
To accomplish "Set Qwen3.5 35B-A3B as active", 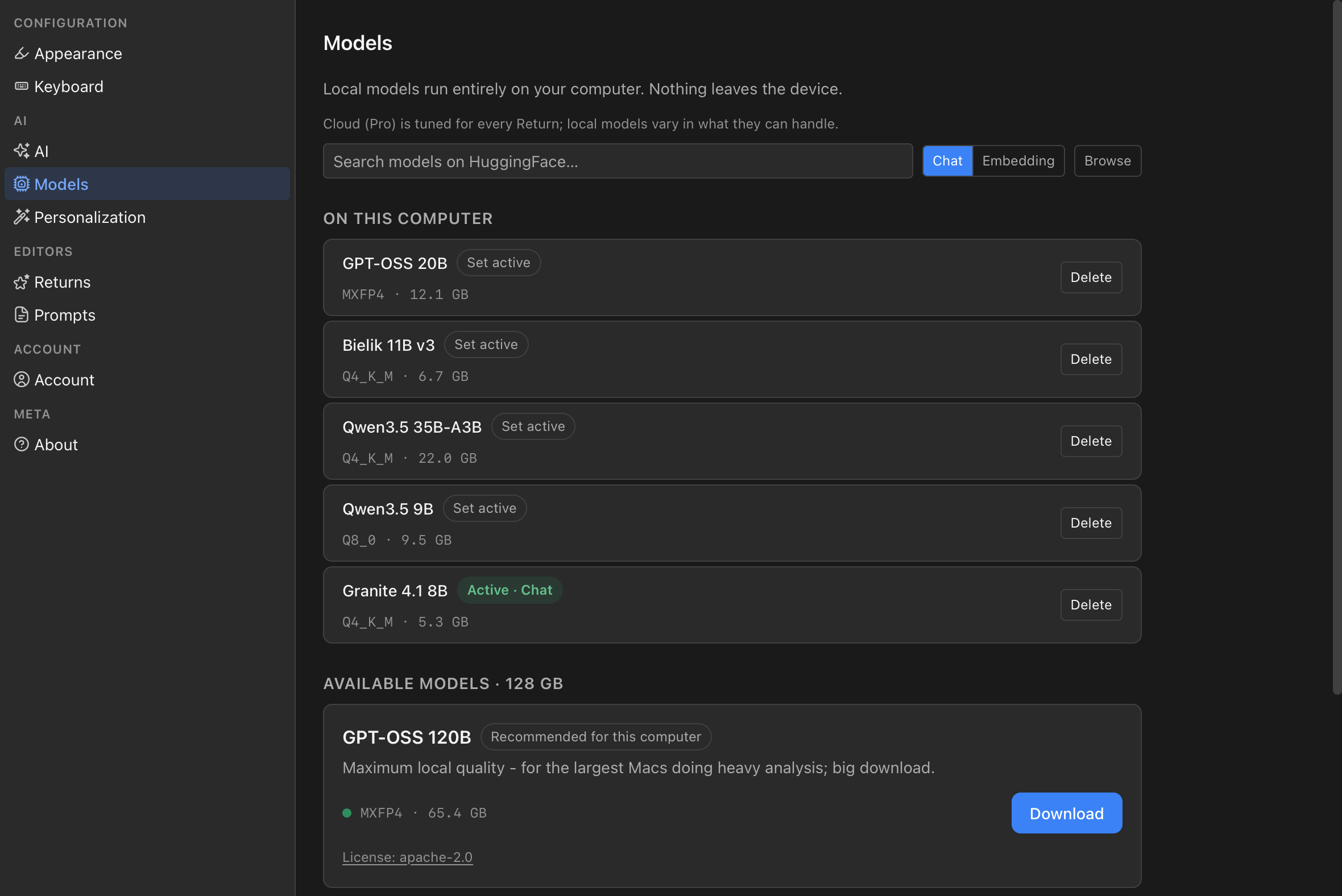I will [533, 426].
